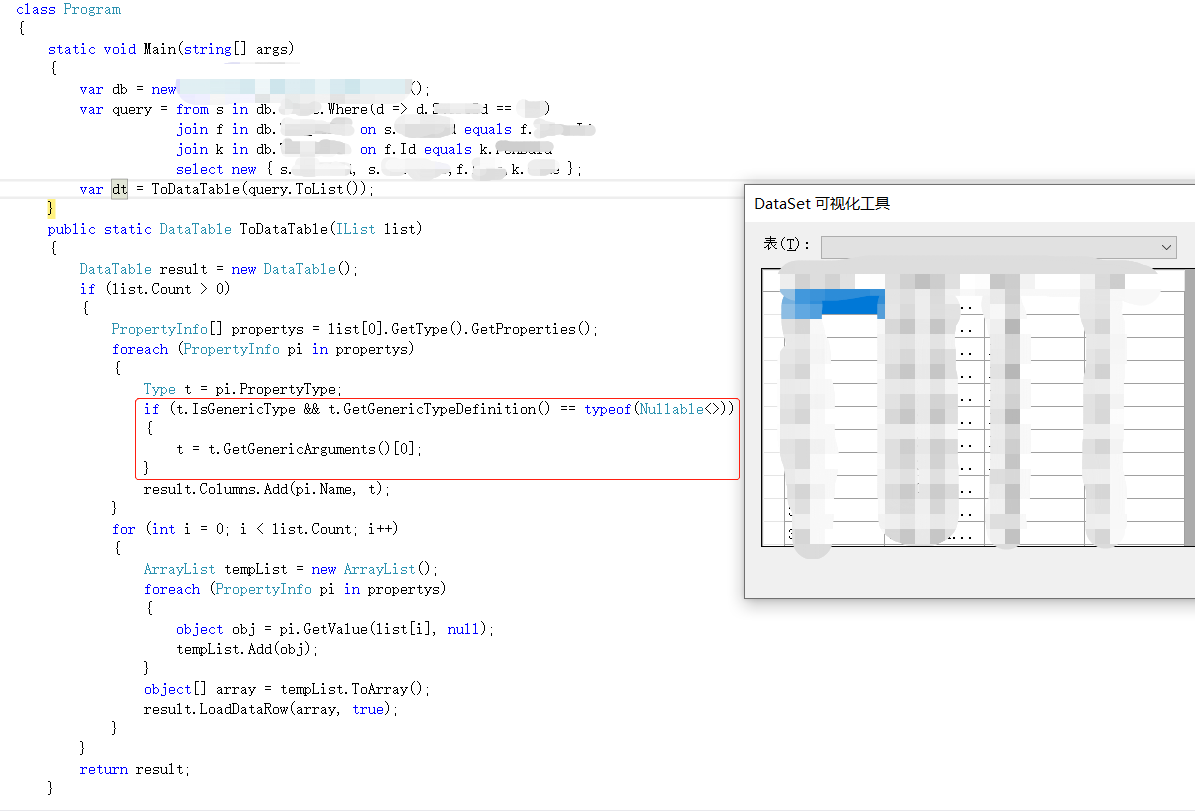
Task: Click "static void Main(string[] args)" line
Action: (x=171, y=49)
